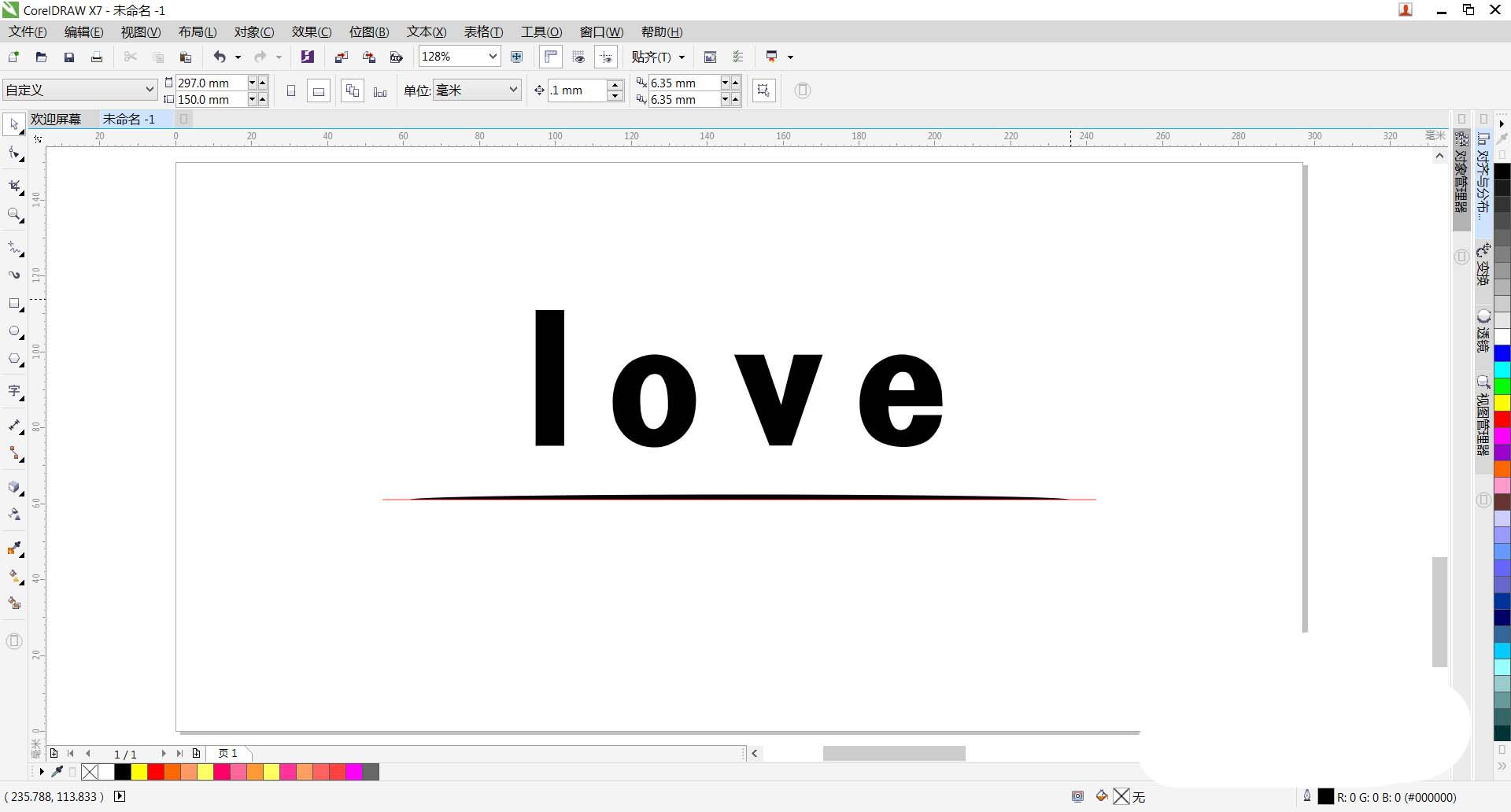This screenshot has width=1511, height=812.
Task: Select the Text tool in toolbox
Action: point(14,391)
